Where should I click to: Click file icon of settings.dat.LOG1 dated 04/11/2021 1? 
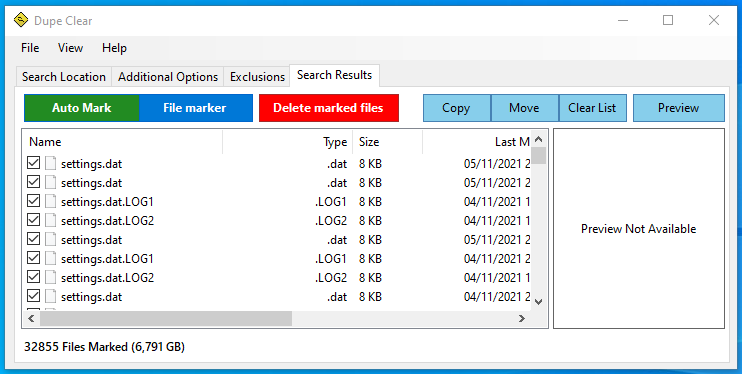[51, 202]
